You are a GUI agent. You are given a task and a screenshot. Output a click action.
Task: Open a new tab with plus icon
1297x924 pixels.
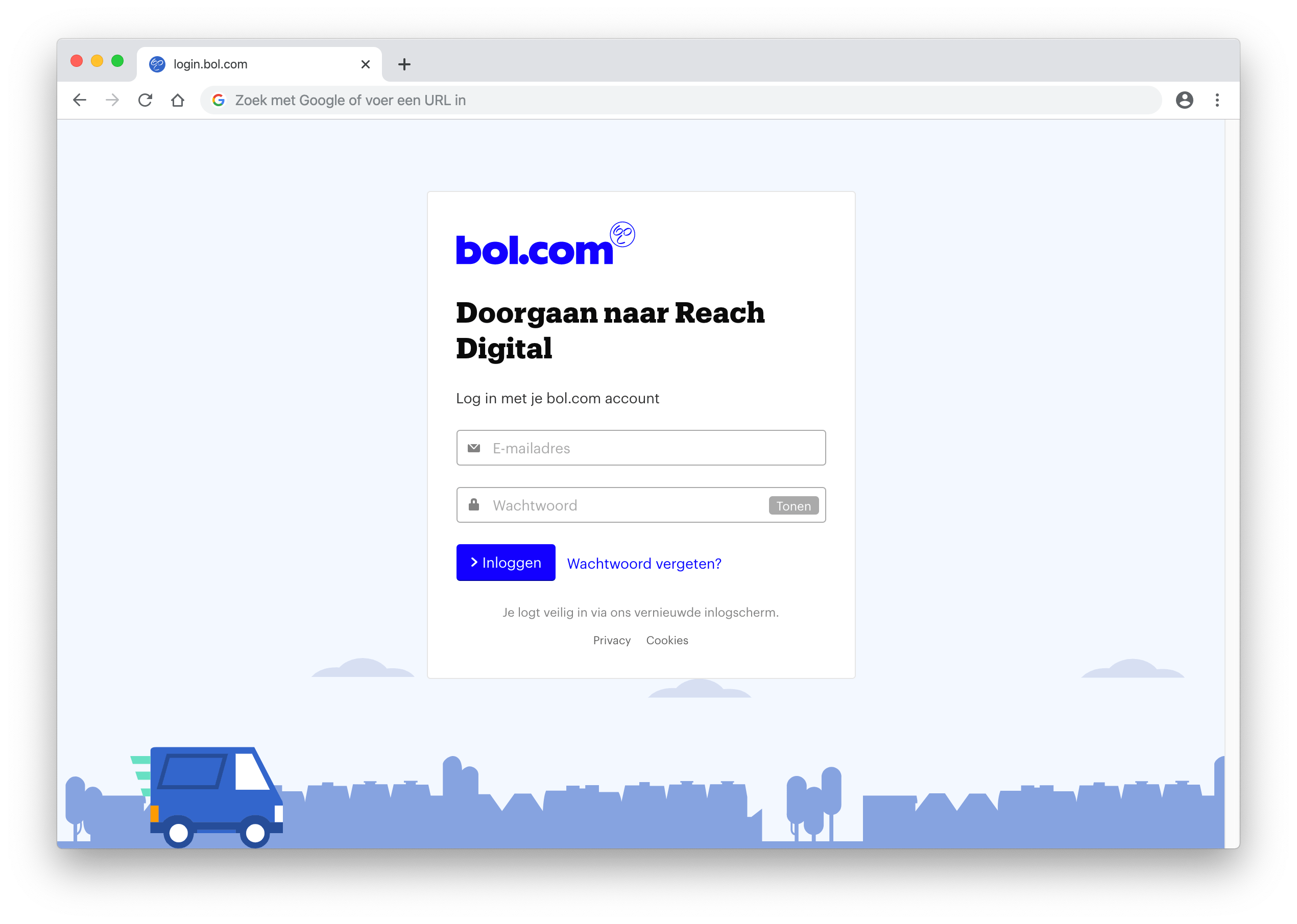point(404,64)
